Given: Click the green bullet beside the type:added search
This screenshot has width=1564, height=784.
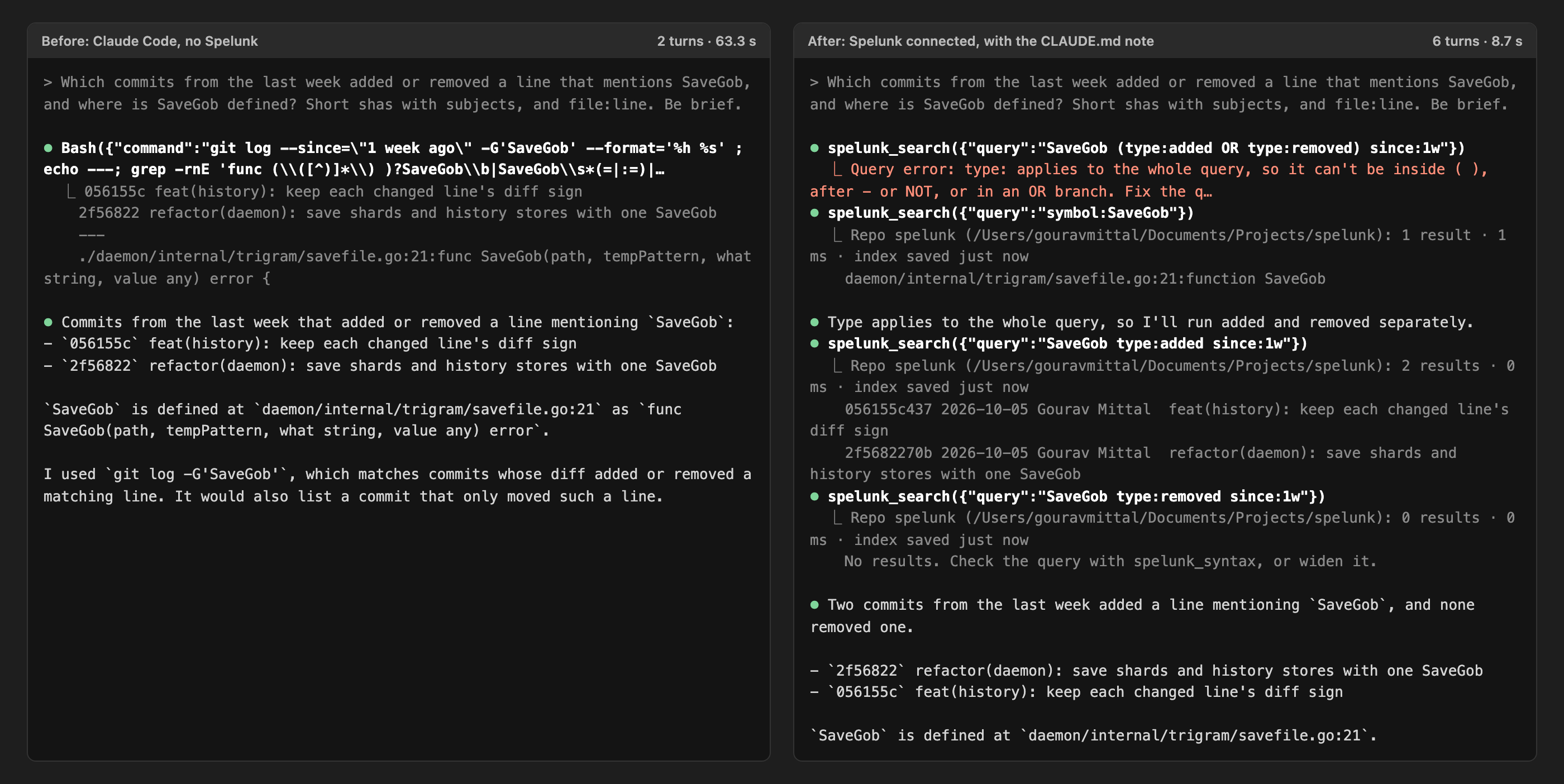Looking at the screenshot, I should [x=814, y=343].
